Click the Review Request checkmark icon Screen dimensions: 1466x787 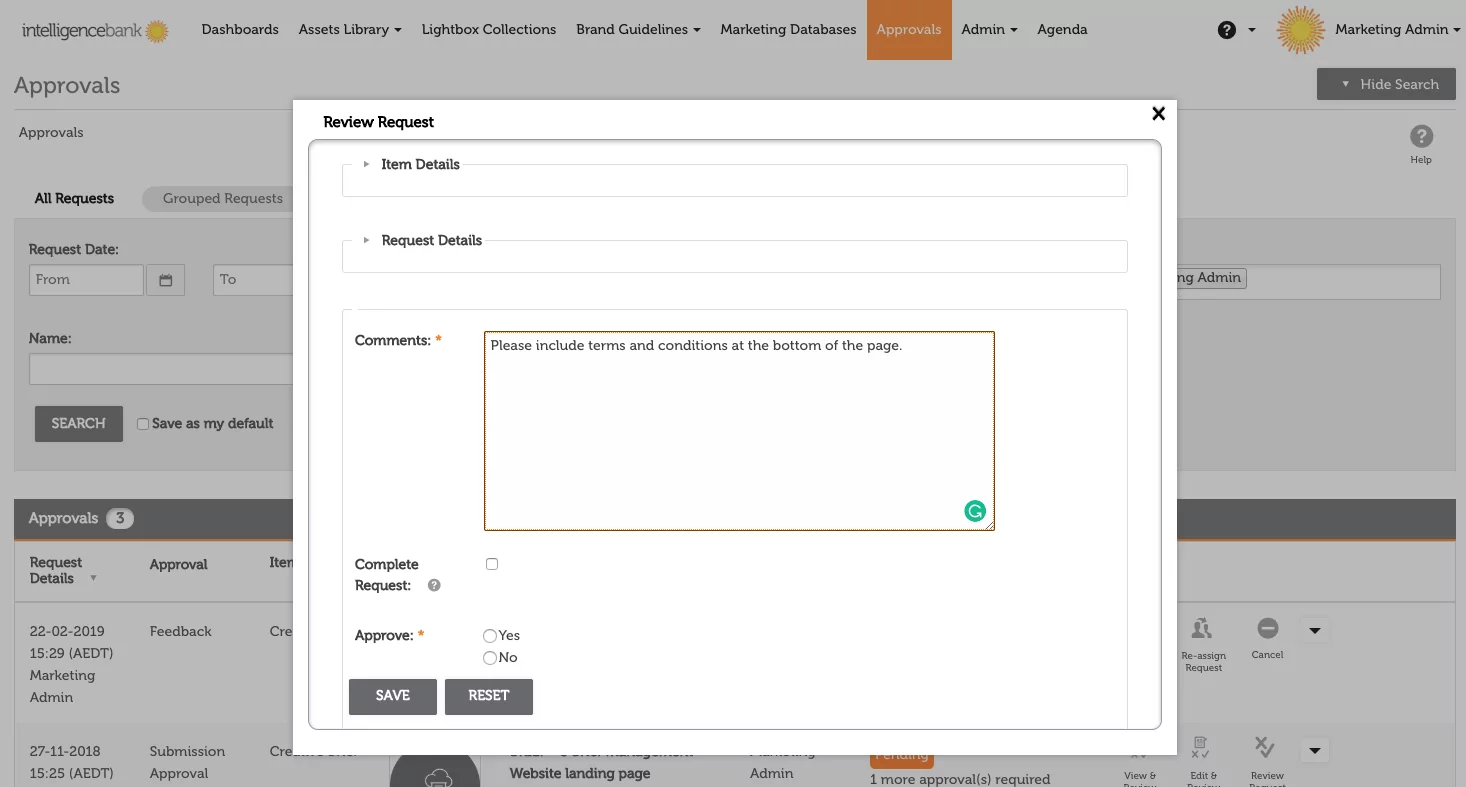click(1265, 748)
